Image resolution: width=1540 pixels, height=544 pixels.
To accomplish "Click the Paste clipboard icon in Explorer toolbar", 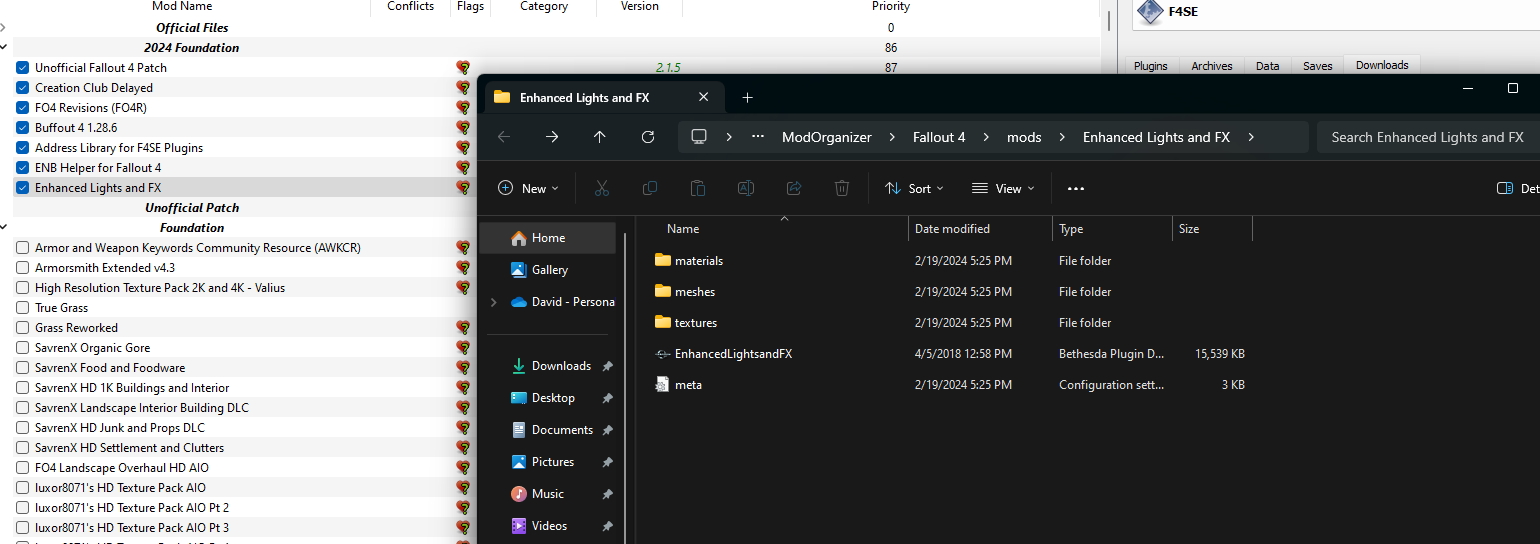I will pyautogui.click(x=698, y=188).
